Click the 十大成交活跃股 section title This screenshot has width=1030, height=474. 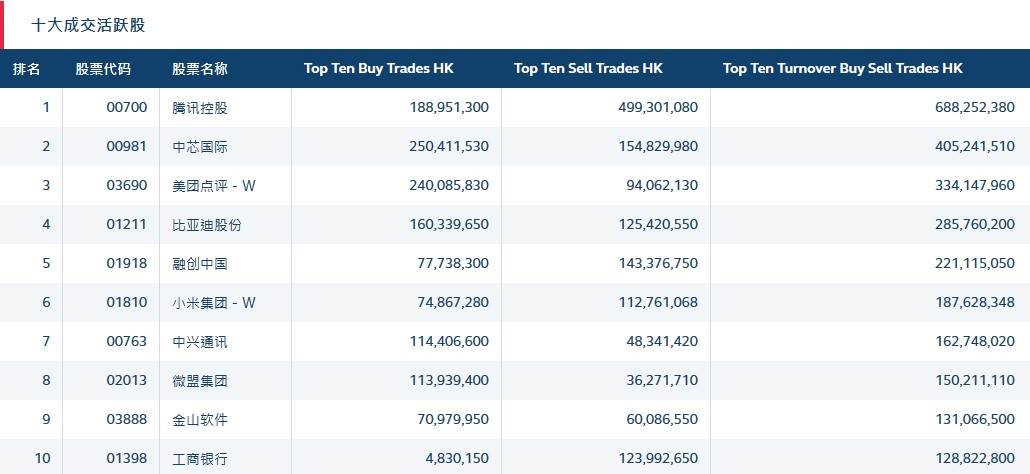tap(88, 25)
